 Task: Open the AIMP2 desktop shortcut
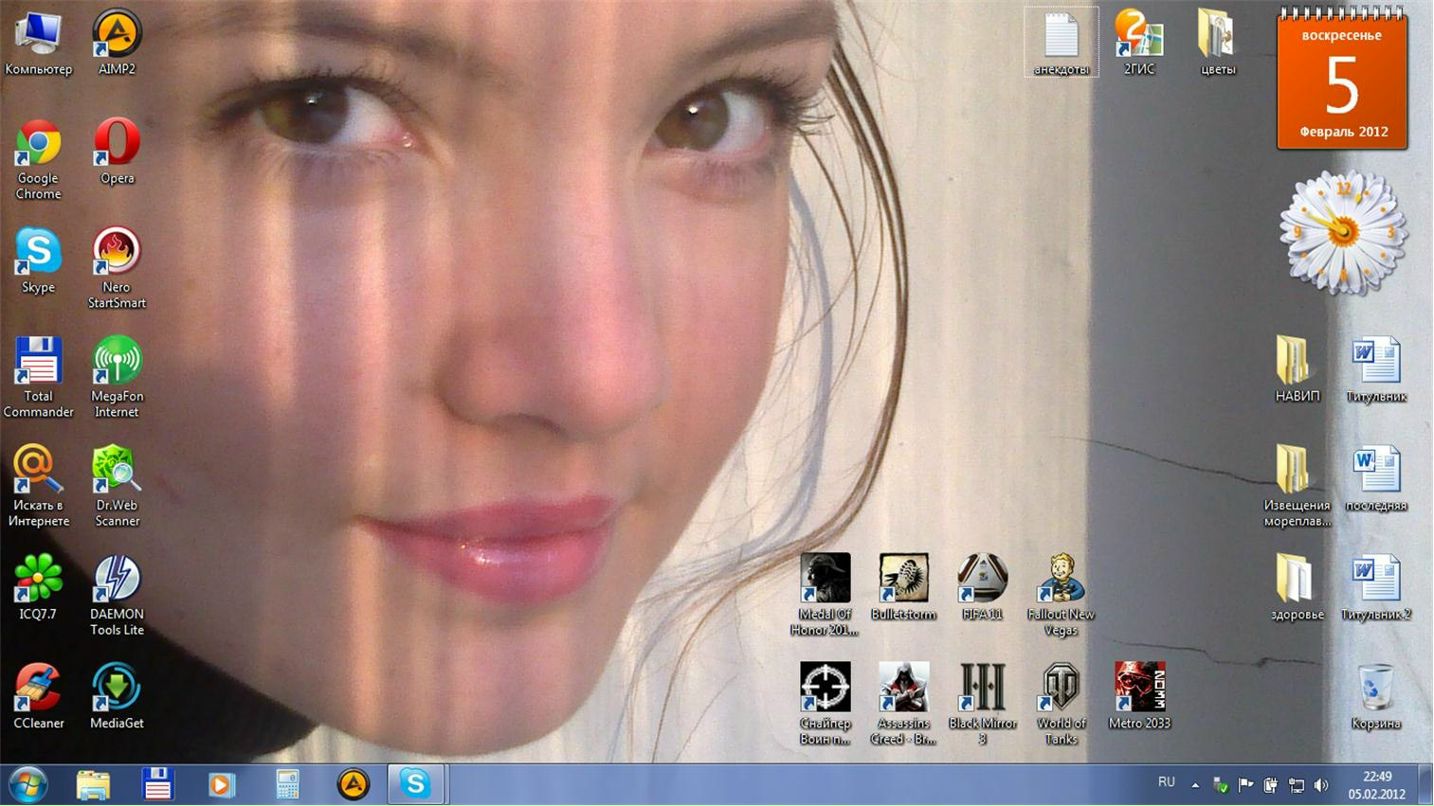(x=117, y=35)
